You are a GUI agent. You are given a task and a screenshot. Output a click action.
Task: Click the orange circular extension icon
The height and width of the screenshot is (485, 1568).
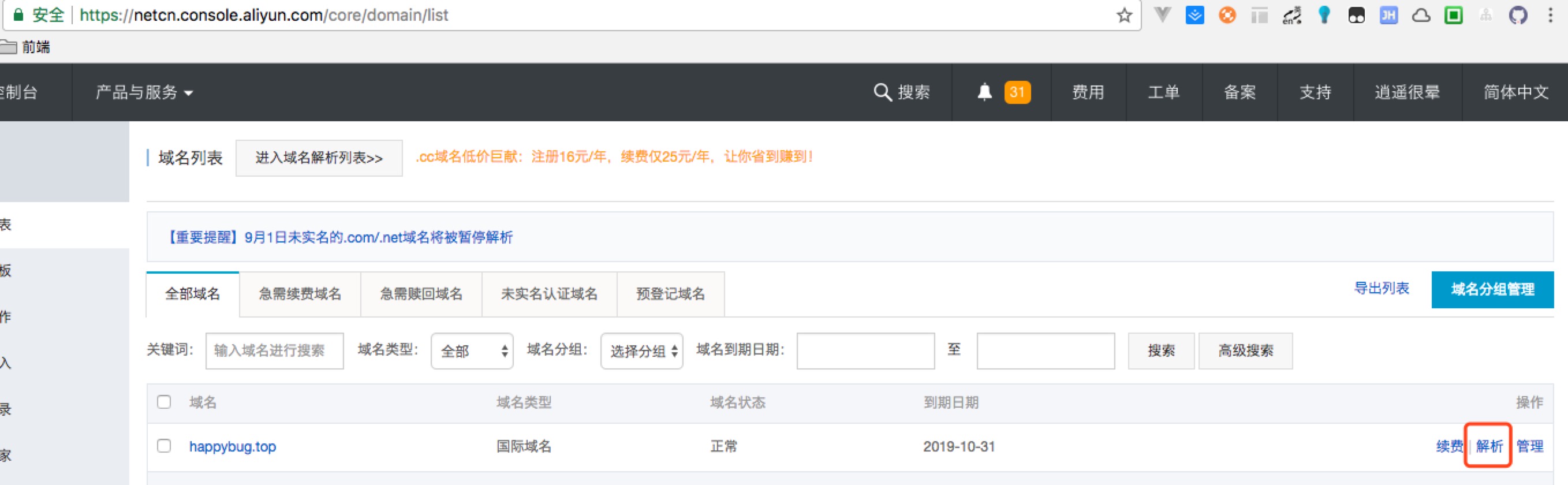coord(1227,15)
